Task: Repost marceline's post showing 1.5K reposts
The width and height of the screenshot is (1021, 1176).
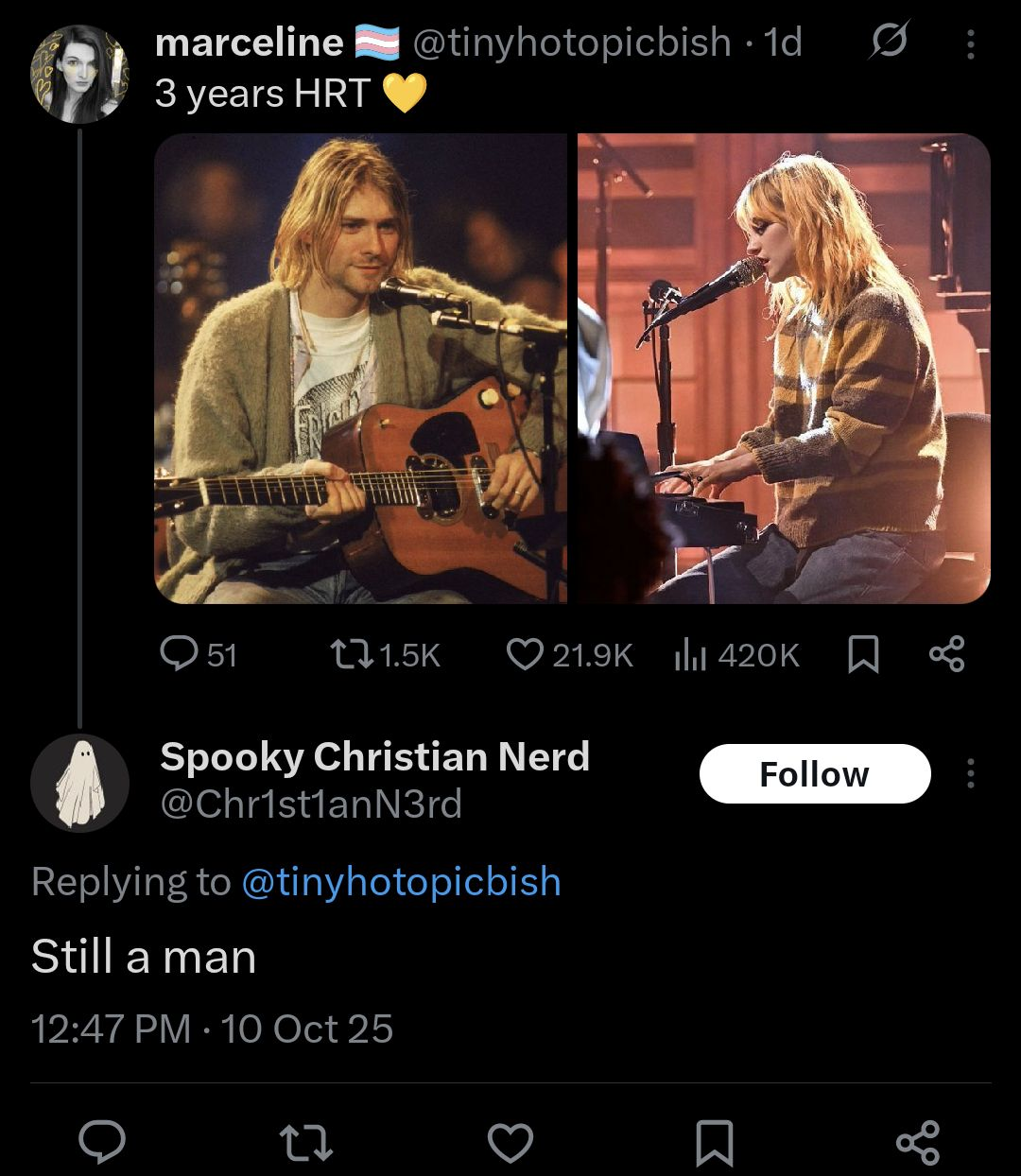Action: click(x=340, y=654)
